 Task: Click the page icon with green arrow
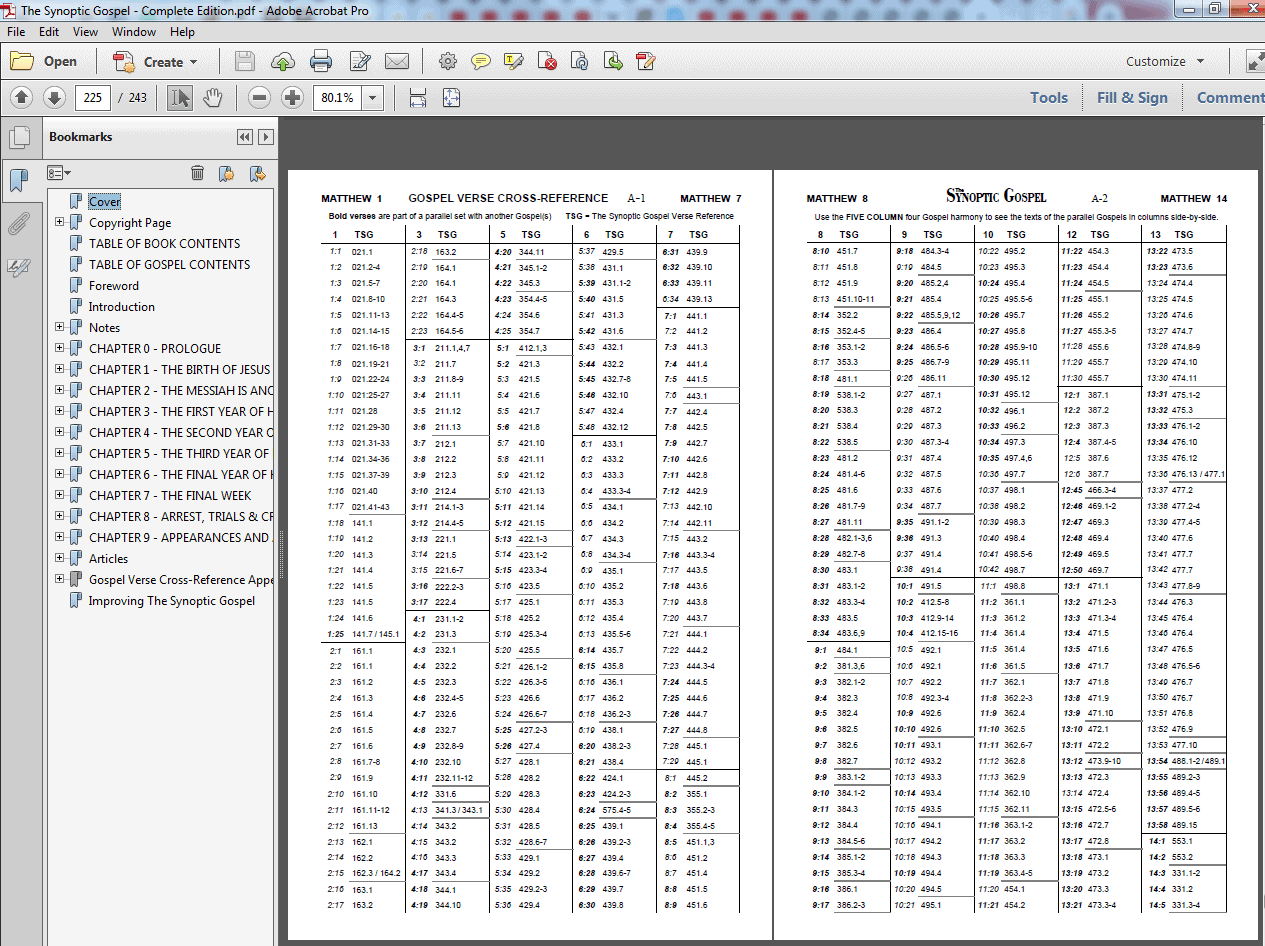click(613, 61)
